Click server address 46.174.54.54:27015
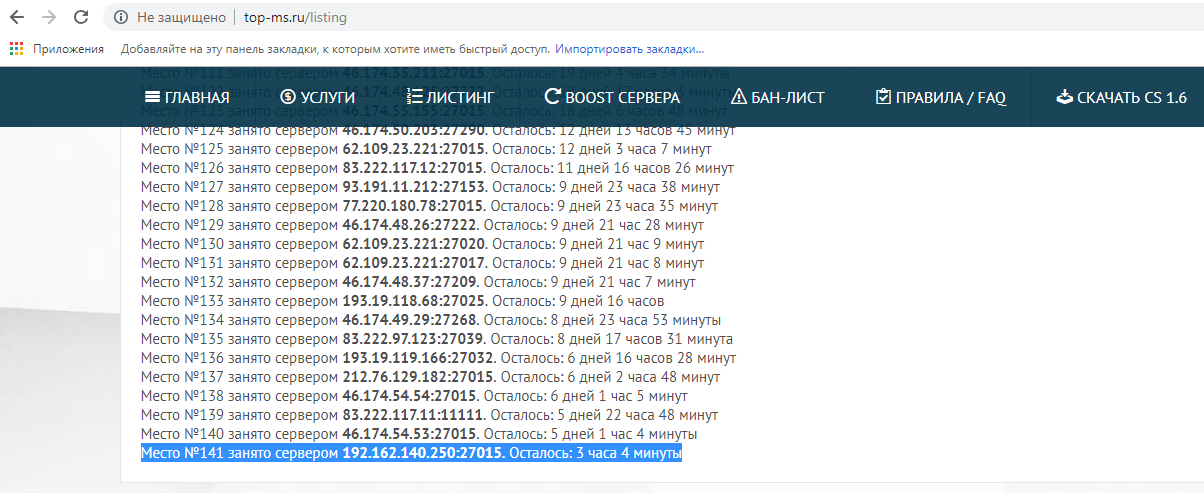Screen dimensions: 1204x493 (x=410, y=396)
